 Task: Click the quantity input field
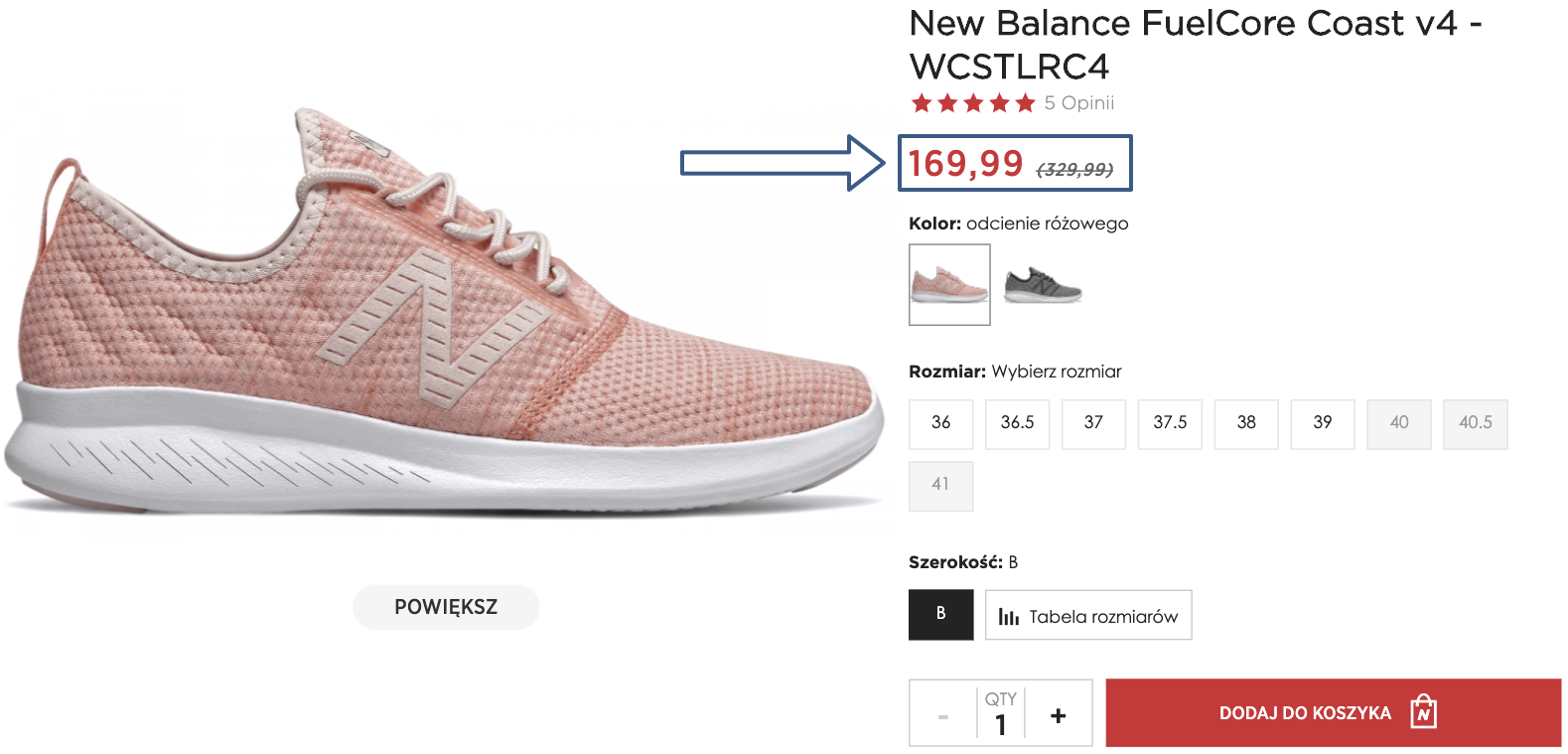pos(1001,725)
